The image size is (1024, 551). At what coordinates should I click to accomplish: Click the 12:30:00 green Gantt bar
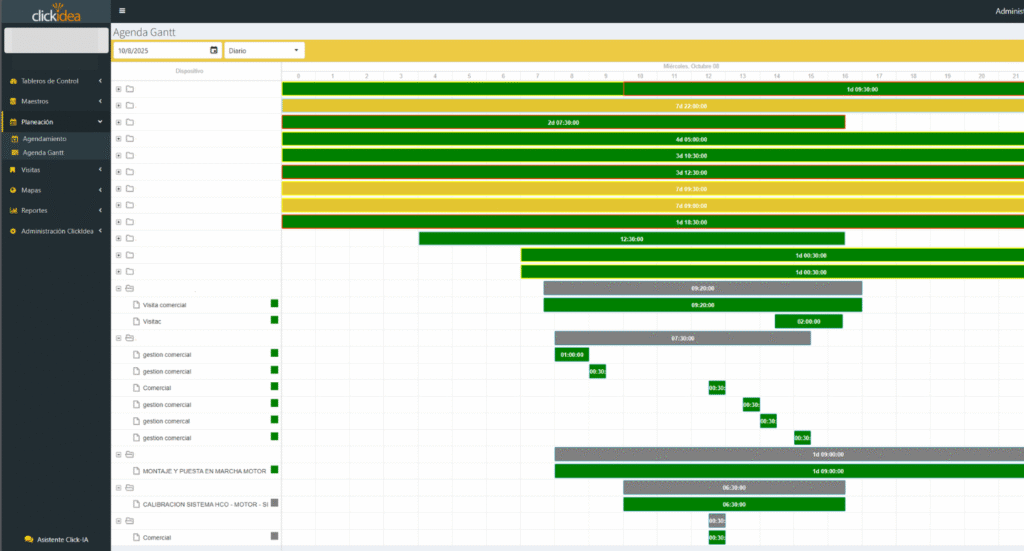pyautogui.click(x=631, y=239)
